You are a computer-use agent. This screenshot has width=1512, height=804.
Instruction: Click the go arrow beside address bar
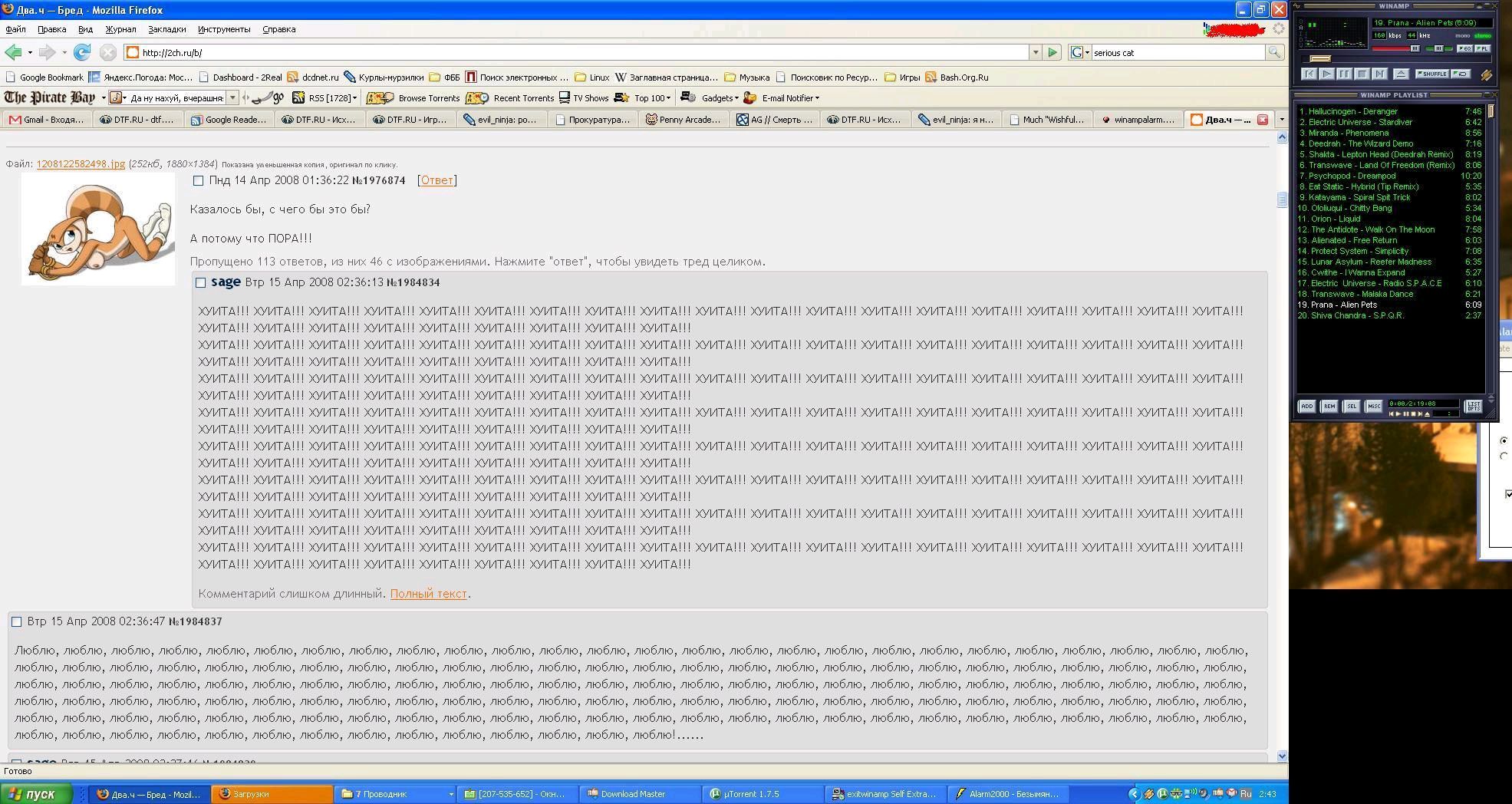pyautogui.click(x=1052, y=52)
